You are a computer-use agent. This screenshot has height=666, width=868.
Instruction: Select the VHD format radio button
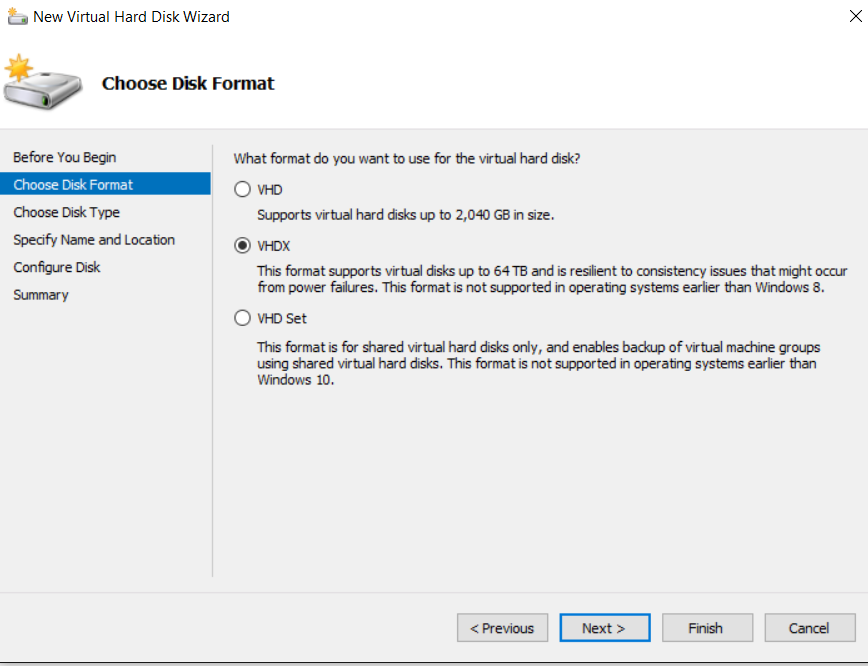(242, 190)
